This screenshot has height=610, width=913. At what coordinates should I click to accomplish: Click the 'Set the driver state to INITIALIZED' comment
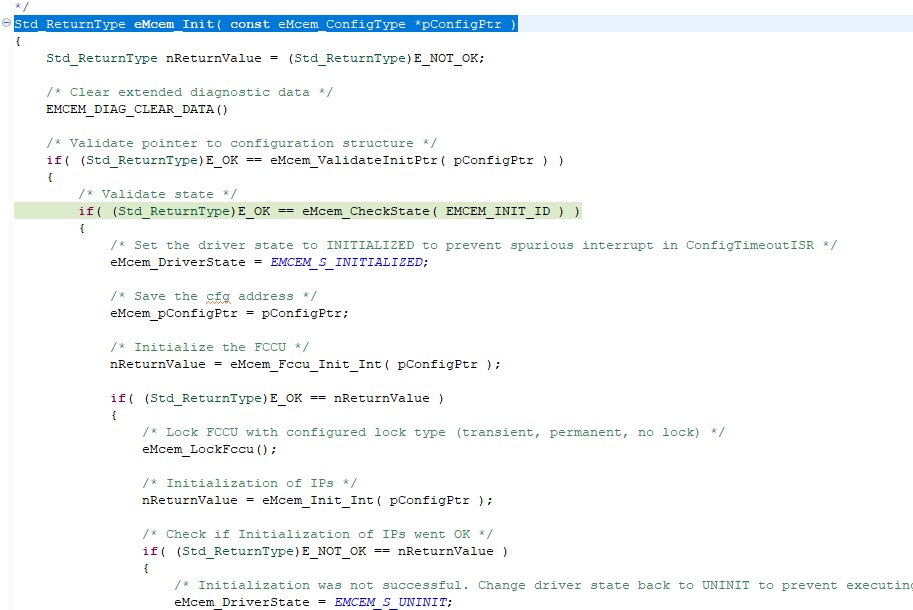[473, 246]
